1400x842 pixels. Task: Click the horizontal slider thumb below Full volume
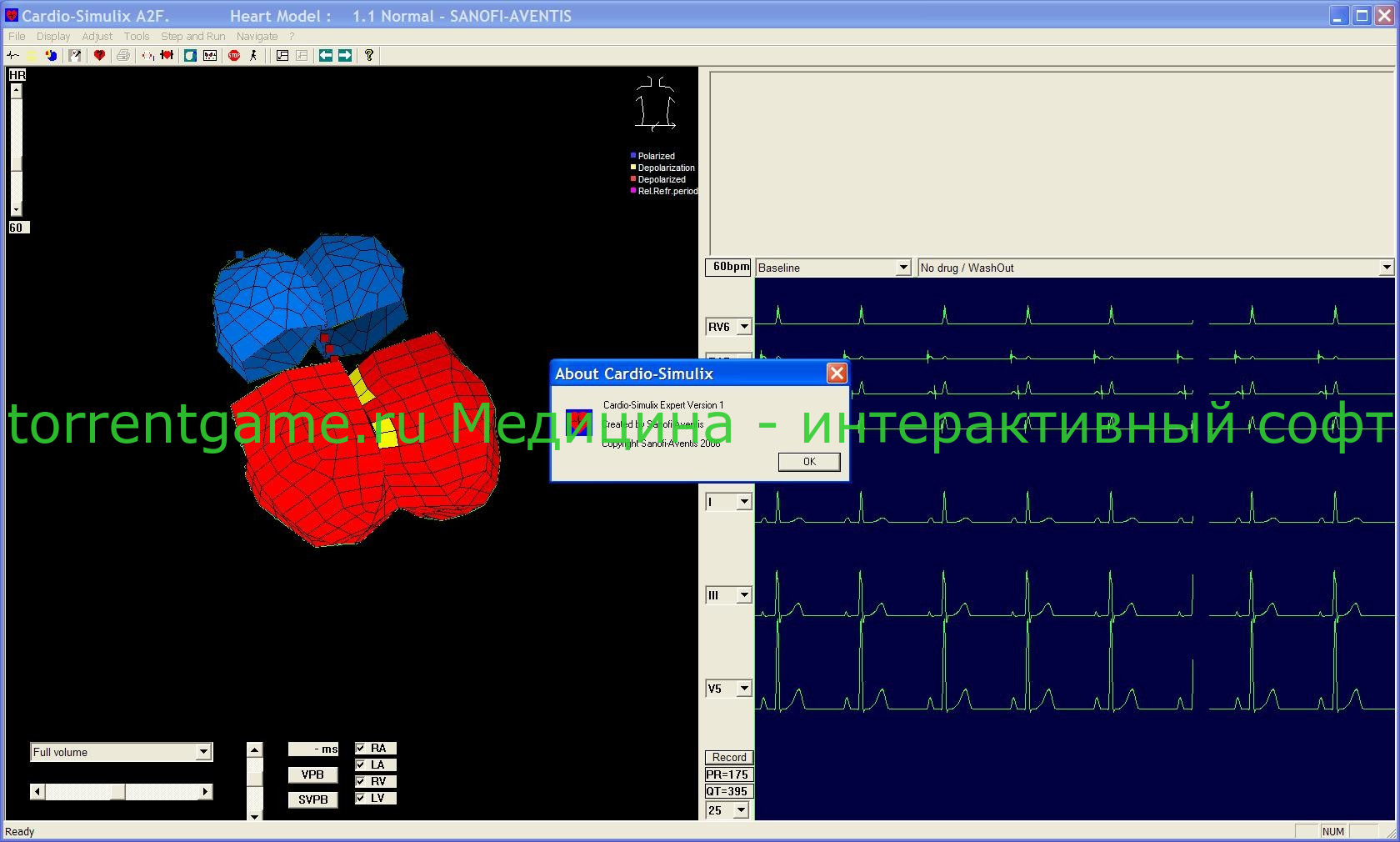118,792
